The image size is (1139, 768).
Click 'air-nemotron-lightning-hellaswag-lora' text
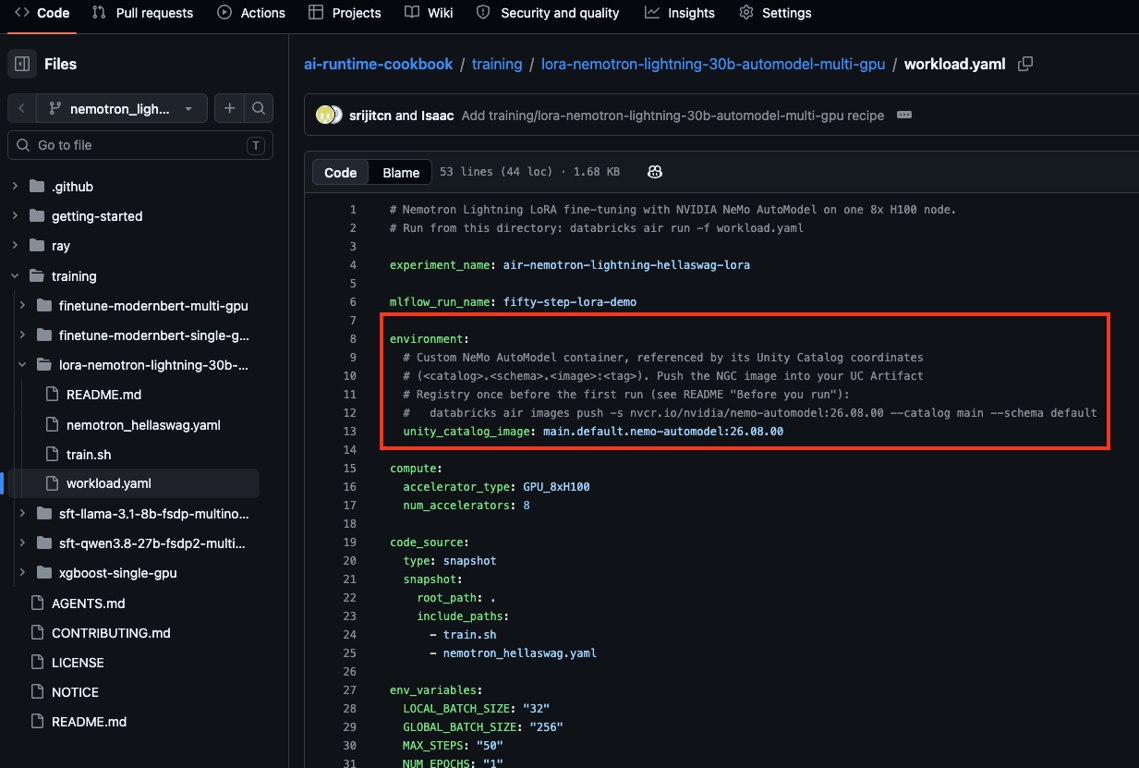coord(626,265)
